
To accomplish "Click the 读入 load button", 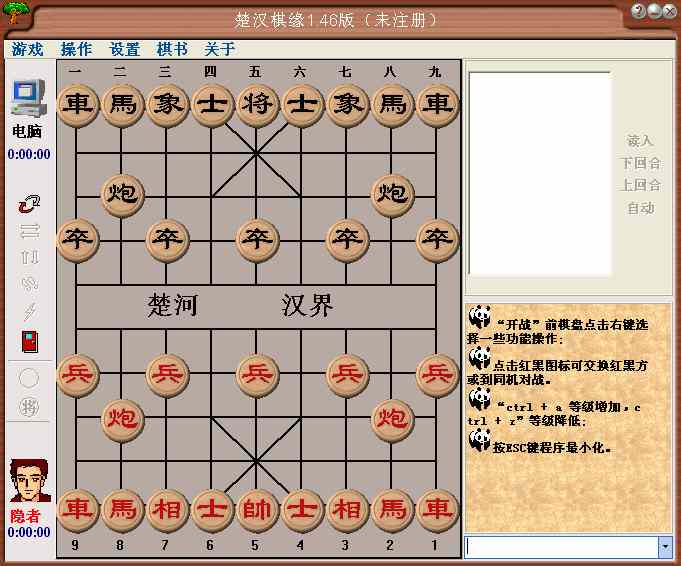I will (x=640, y=141).
